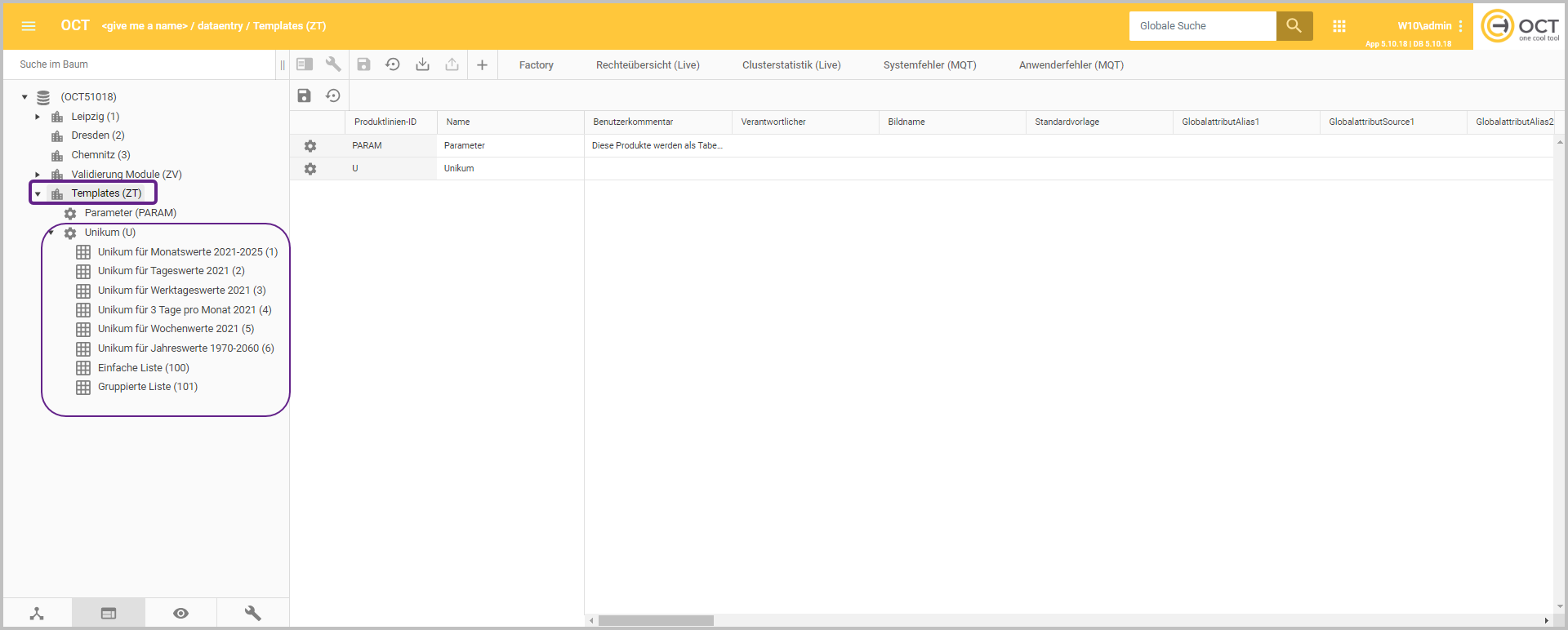Image resolution: width=1568 pixels, height=630 pixels.
Task: Click the table icon for Einfache Liste (100)
Action: point(83,368)
